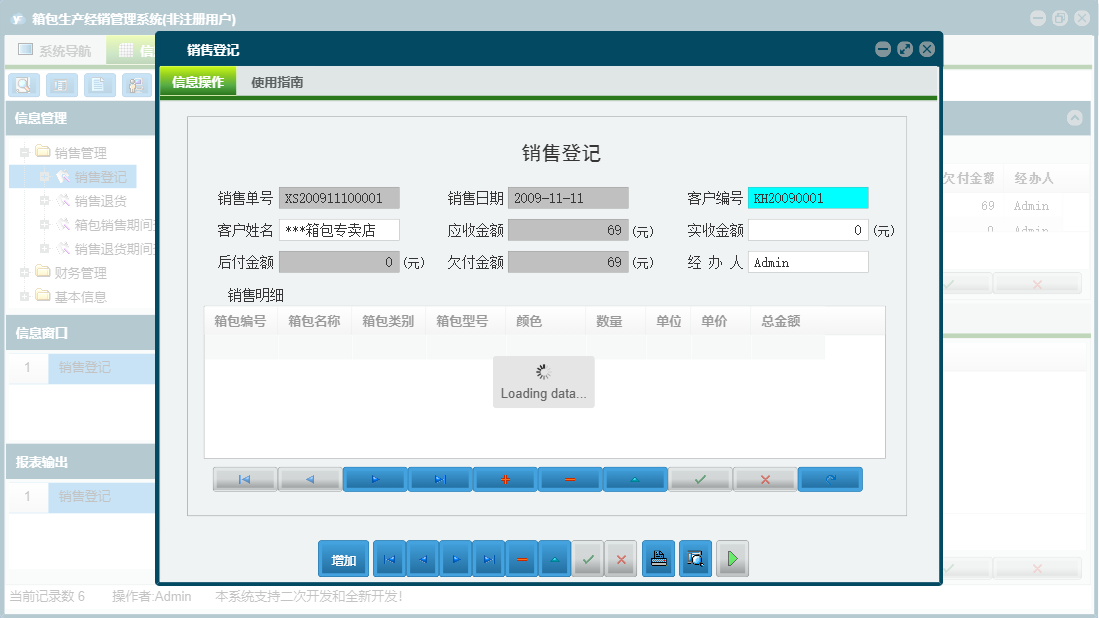The width and height of the screenshot is (1099, 618).
Task: Click the search icon in the left toolbar
Action: pyautogui.click(x=23, y=85)
